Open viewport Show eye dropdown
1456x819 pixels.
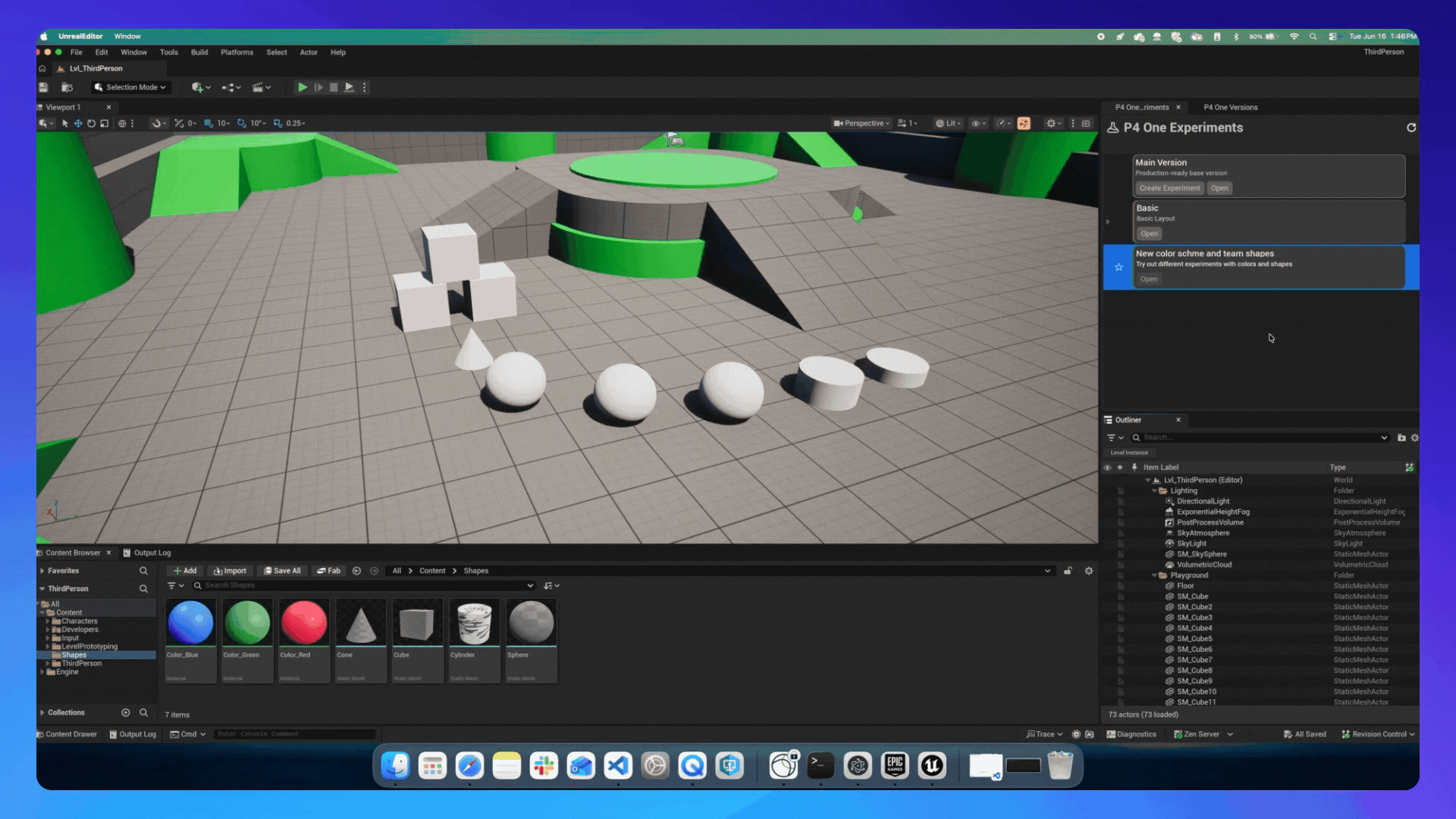(x=979, y=123)
